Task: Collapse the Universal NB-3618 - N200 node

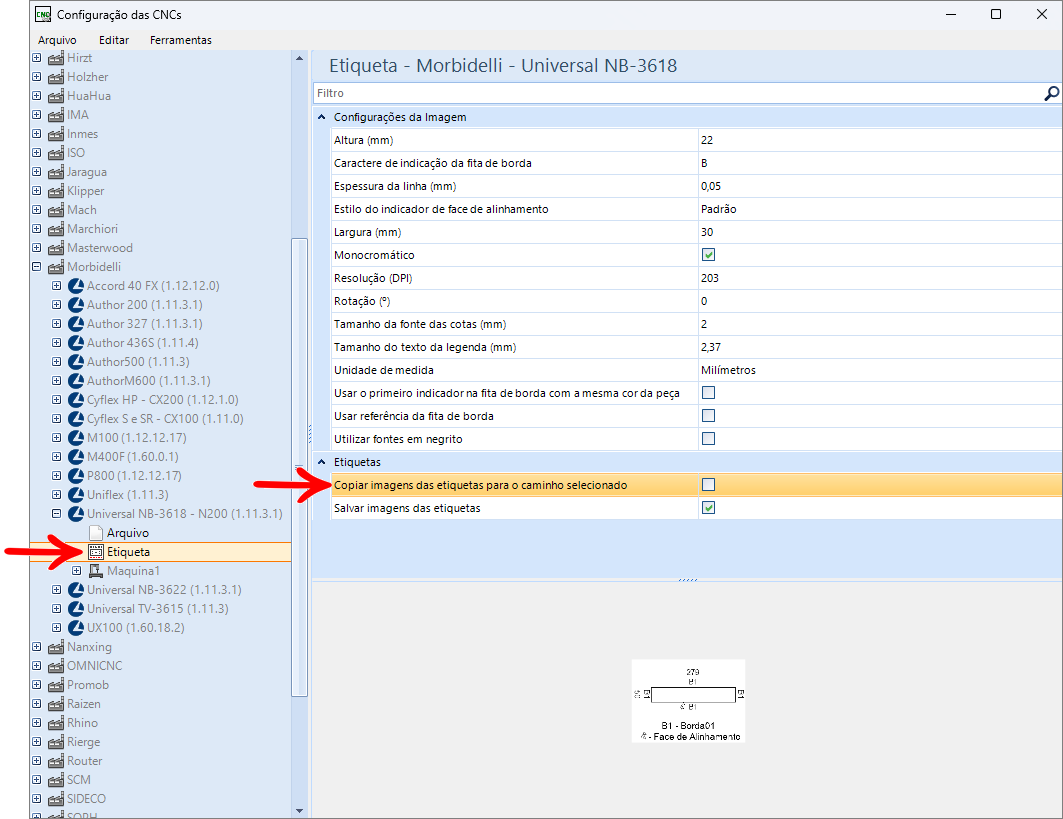Action: (57, 514)
